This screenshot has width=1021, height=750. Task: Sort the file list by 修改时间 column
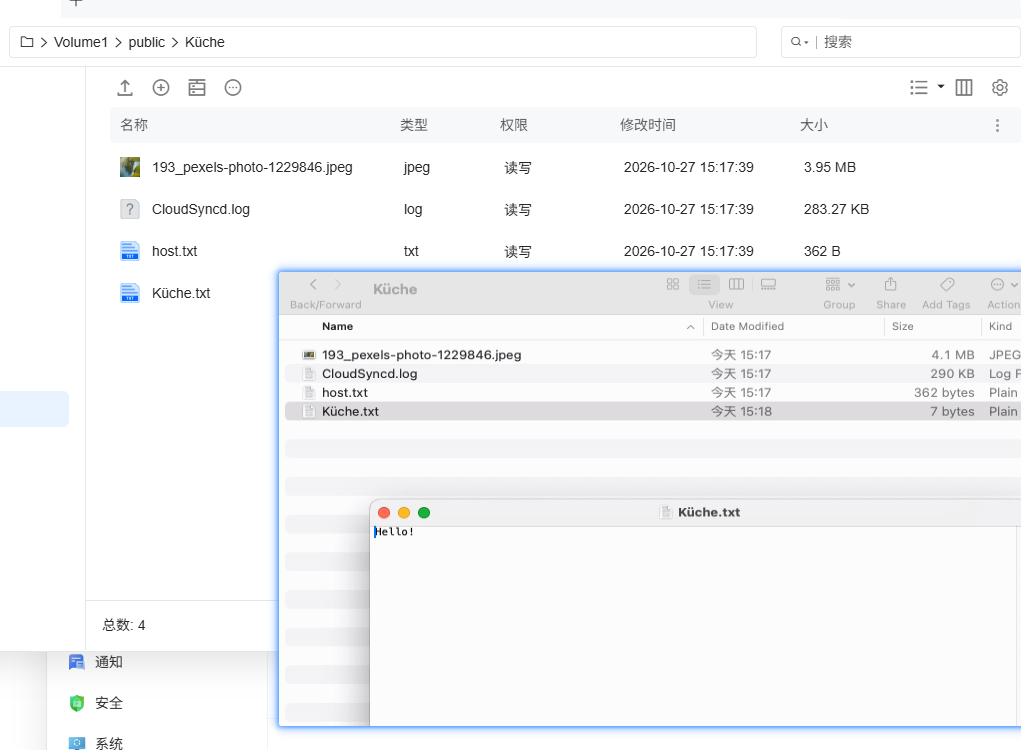tap(647, 125)
